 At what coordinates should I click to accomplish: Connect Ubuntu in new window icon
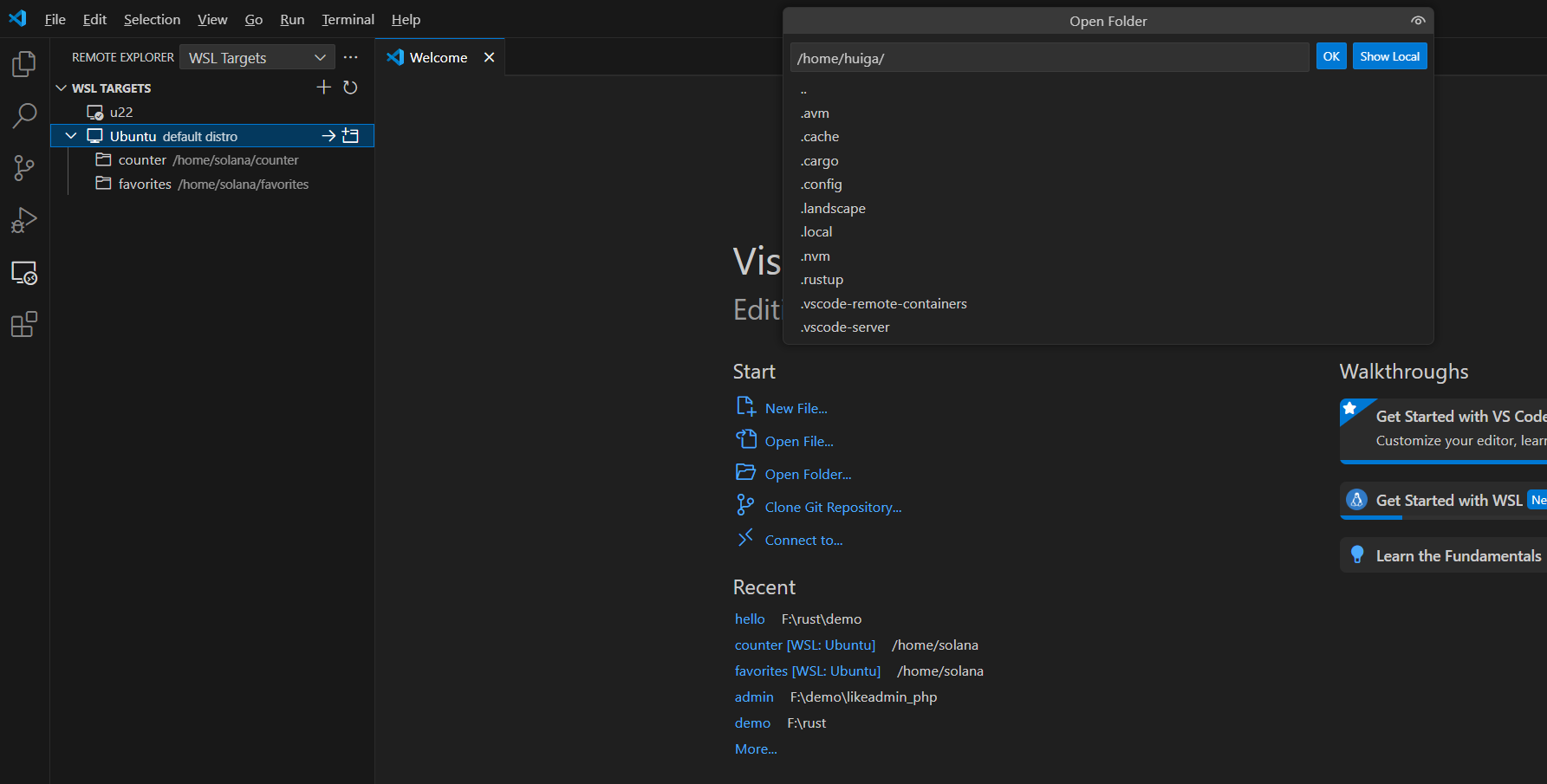(351, 136)
